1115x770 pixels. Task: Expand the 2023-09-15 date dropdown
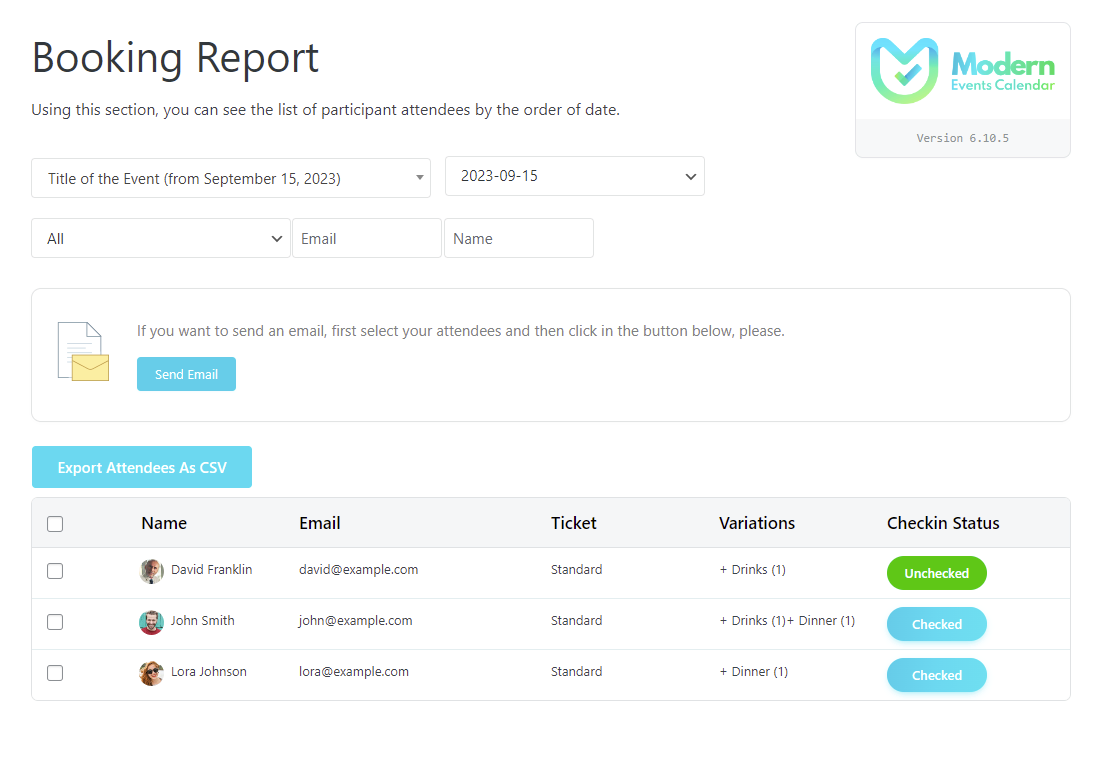pyautogui.click(x=574, y=176)
